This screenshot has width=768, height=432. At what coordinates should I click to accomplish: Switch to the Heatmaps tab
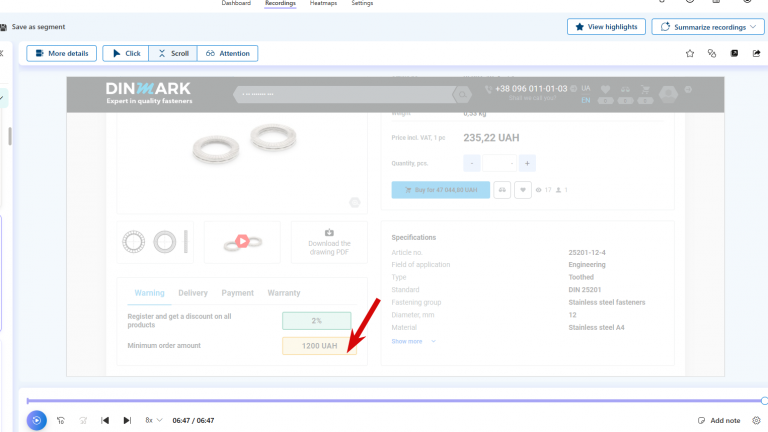pyautogui.click(x=323, y=3)
